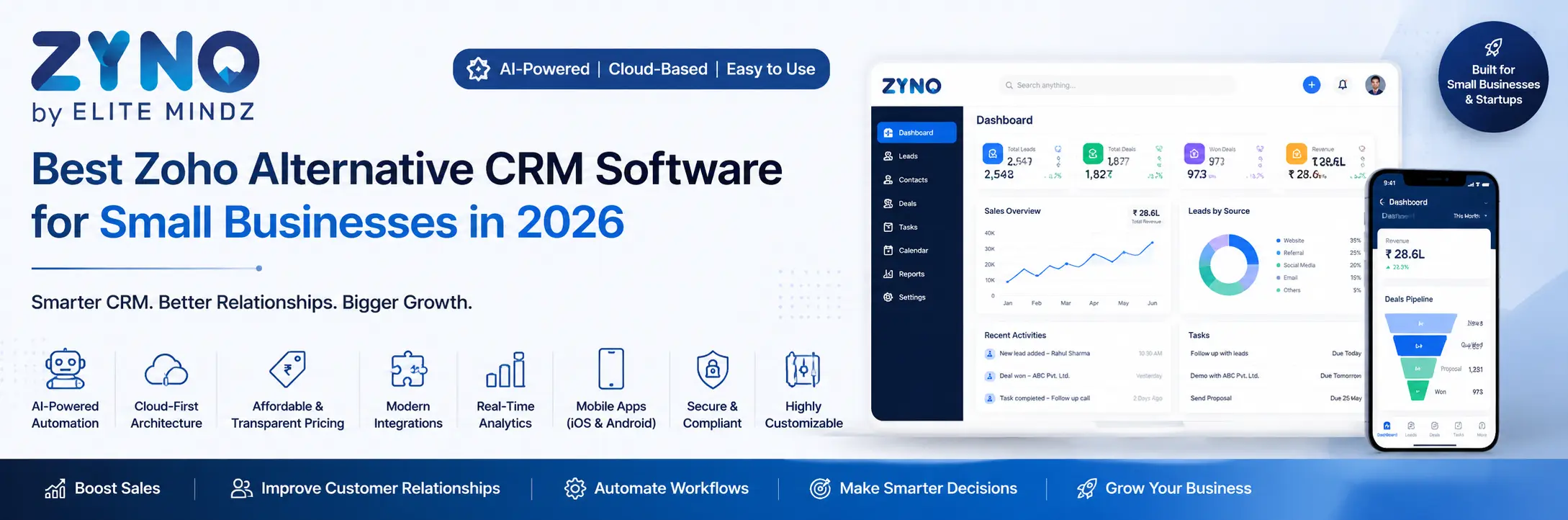Click the Improve Customer Relationships people icon
1568x520 pixels.
click(241, 488)
